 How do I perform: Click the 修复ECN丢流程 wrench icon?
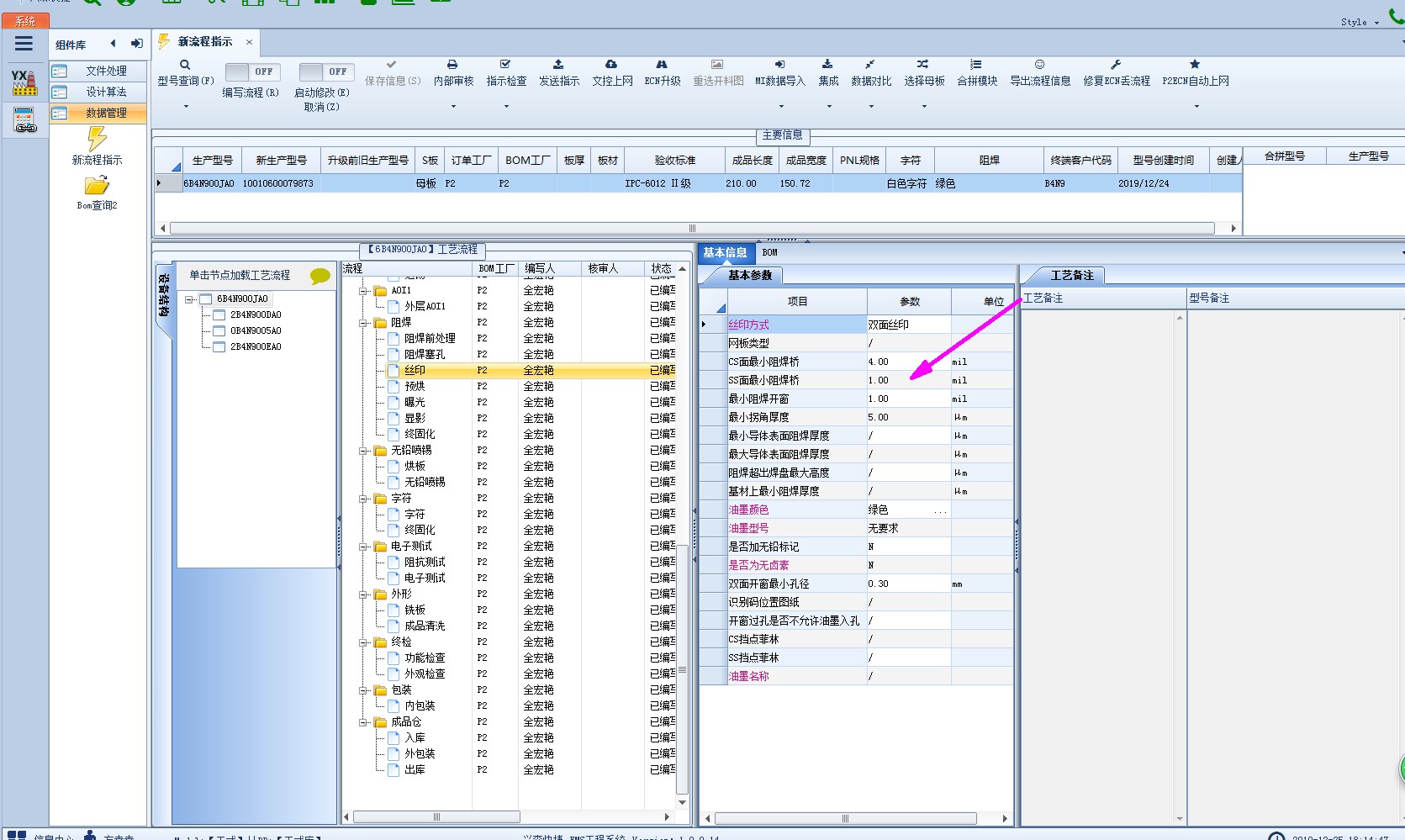[x=1116, y=65]
